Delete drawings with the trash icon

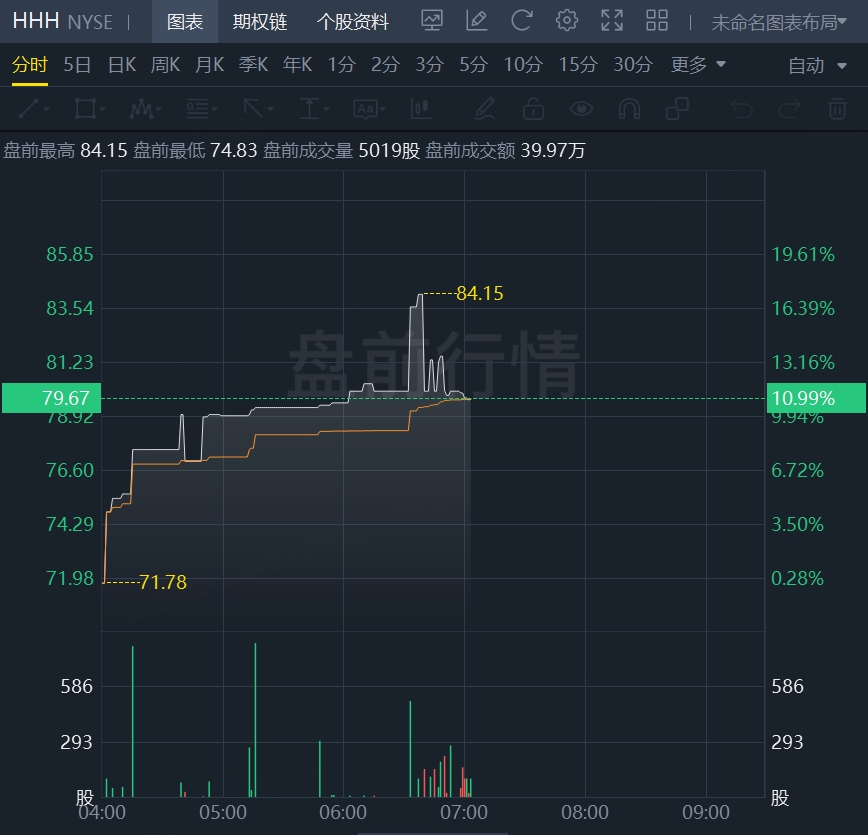(x=837, y=109)
